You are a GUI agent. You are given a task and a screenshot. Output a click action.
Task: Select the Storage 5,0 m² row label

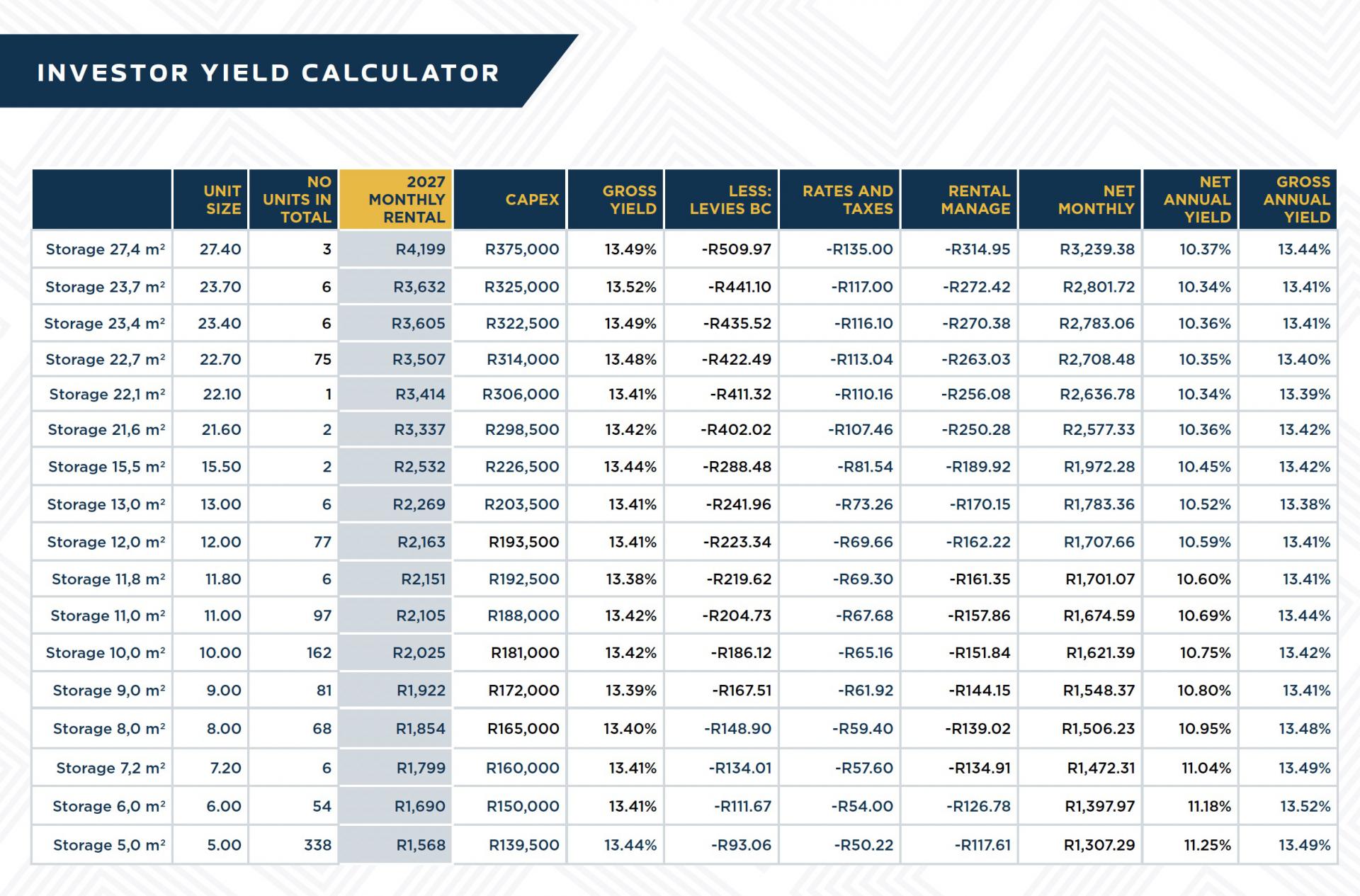pyautogui.click(x=109, y=845)
